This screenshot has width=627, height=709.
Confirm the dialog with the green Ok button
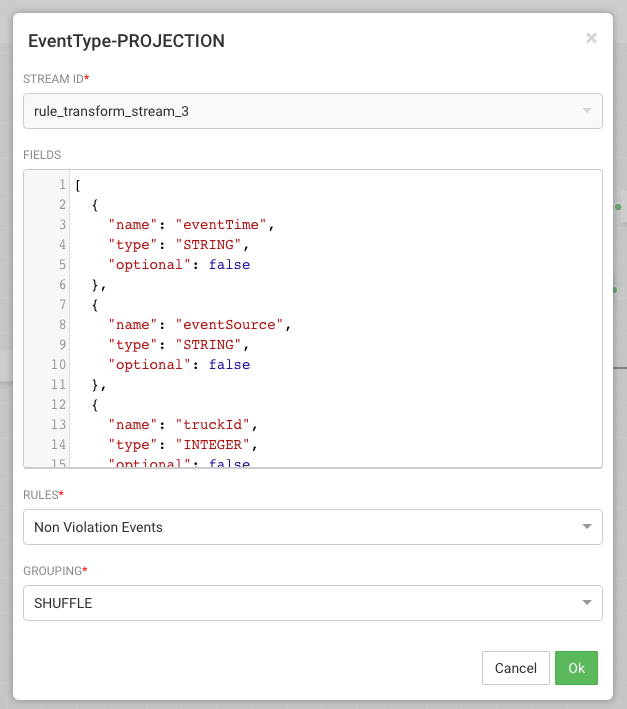tap(576, 668)
